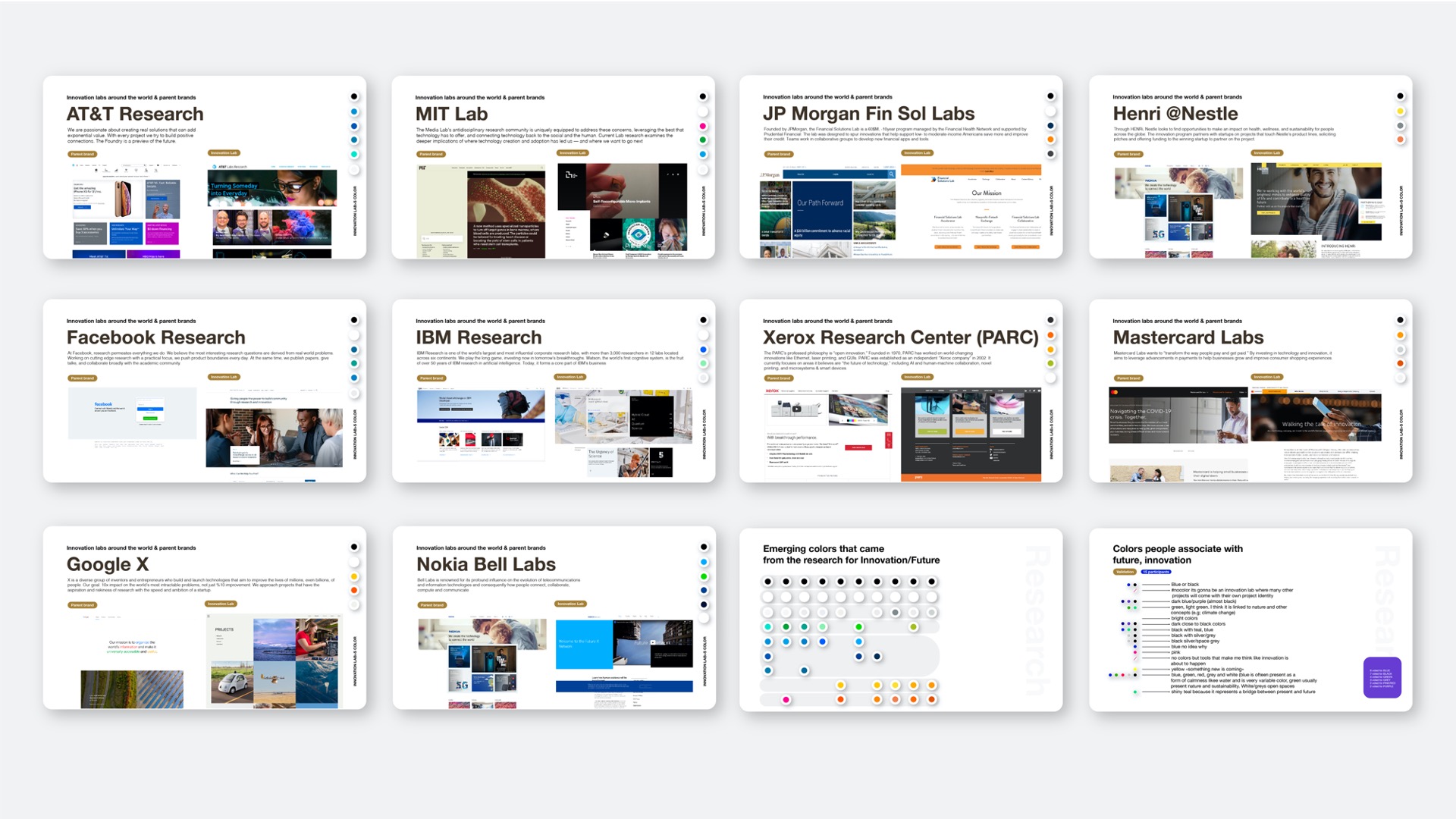Click the 'Blue or black' response line
Screen dimensions: 1456x819
coord(1185,585)
